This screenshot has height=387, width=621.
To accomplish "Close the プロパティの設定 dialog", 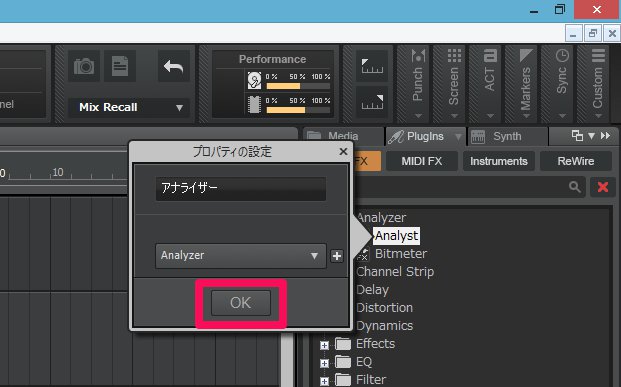I will pos(343,151).
